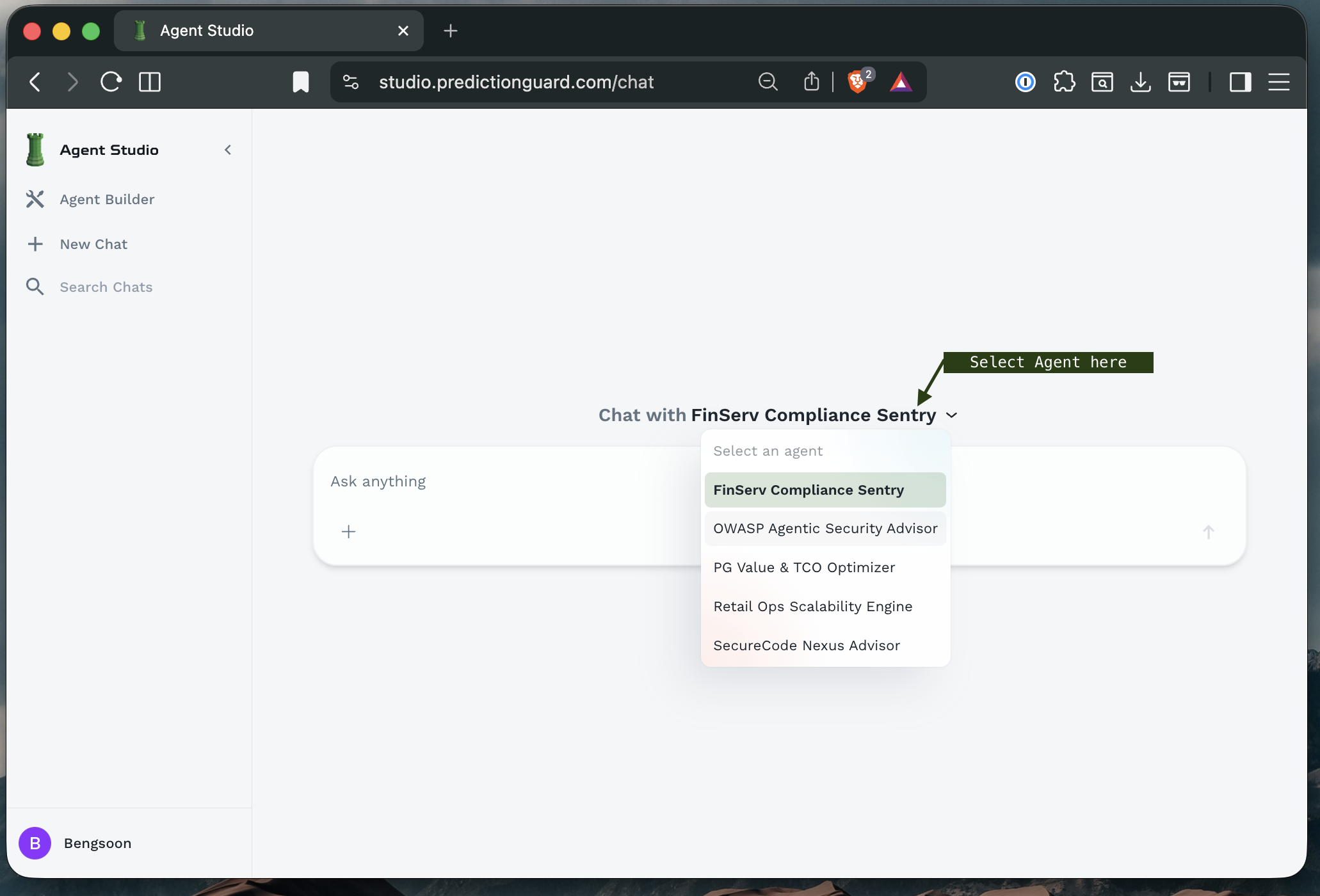Image resolution: width=1320 pixels, height=896 pixels.
Task: Click the New Chat plus icon
Action: point(35,244)
